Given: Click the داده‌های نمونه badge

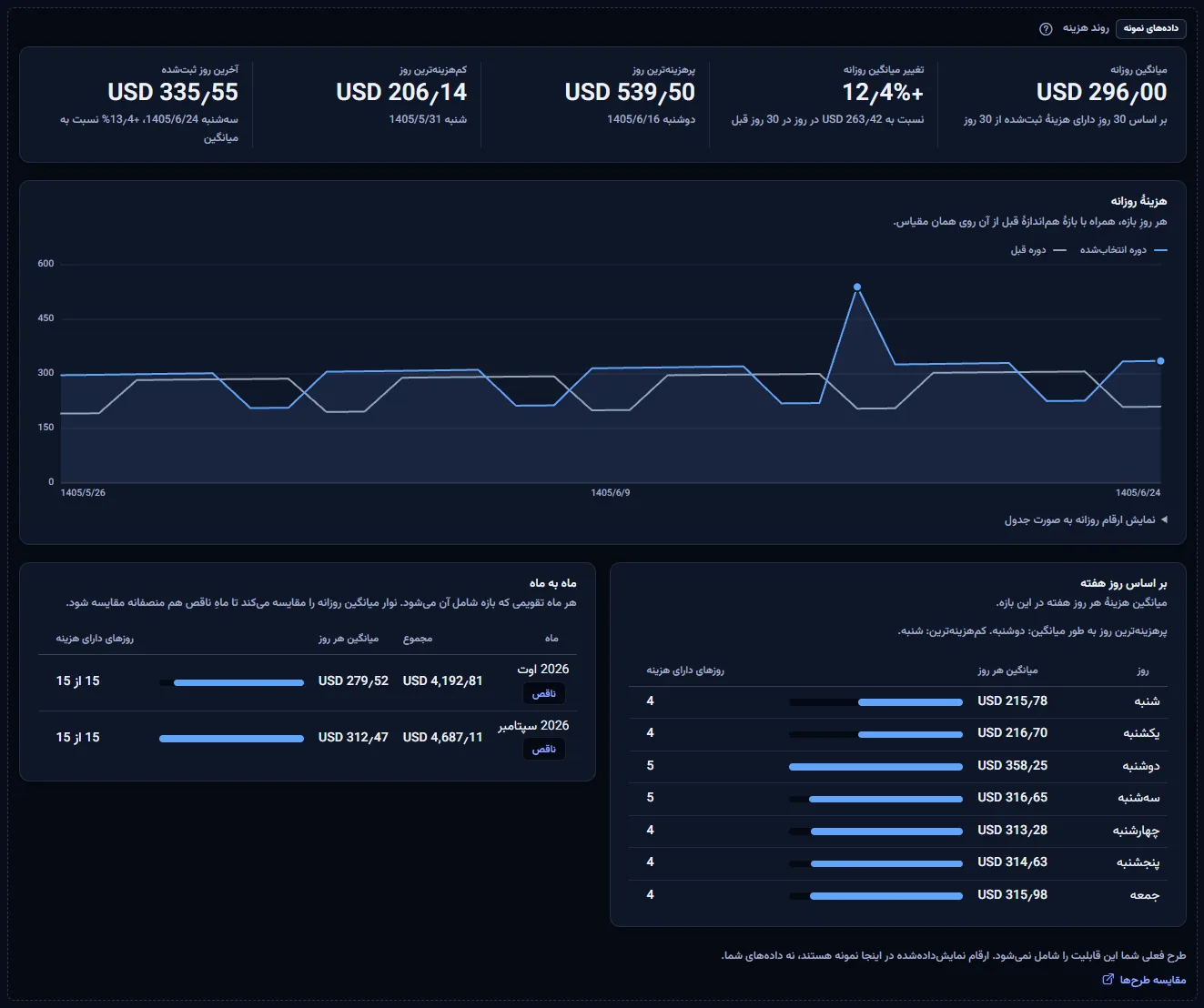Looking at the screenshot, I should coord(1150,28).
